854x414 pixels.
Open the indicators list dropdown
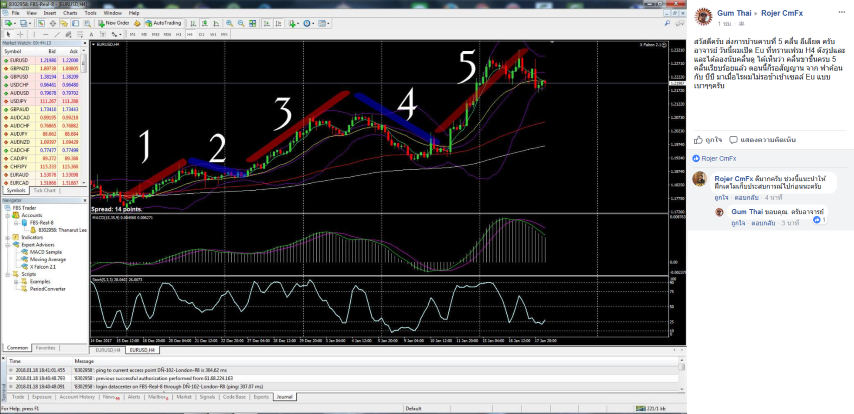pyautogui.click(x=294, y=23)
